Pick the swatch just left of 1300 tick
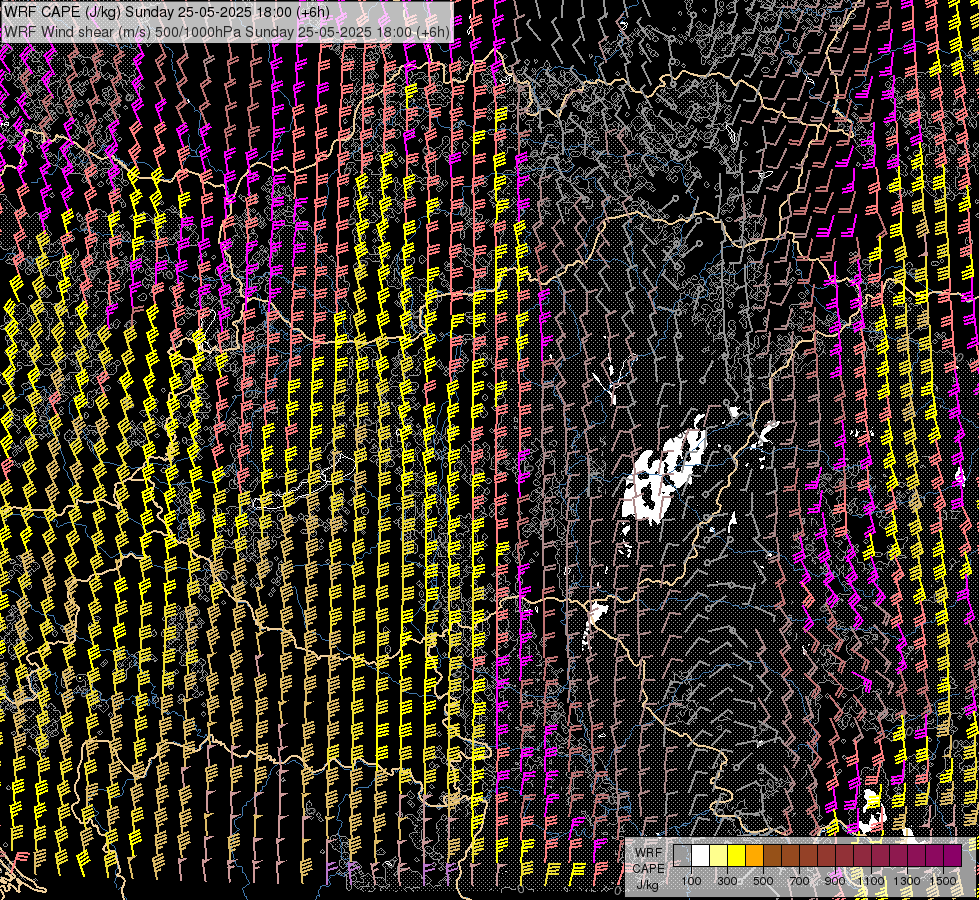 click(898, 856)
